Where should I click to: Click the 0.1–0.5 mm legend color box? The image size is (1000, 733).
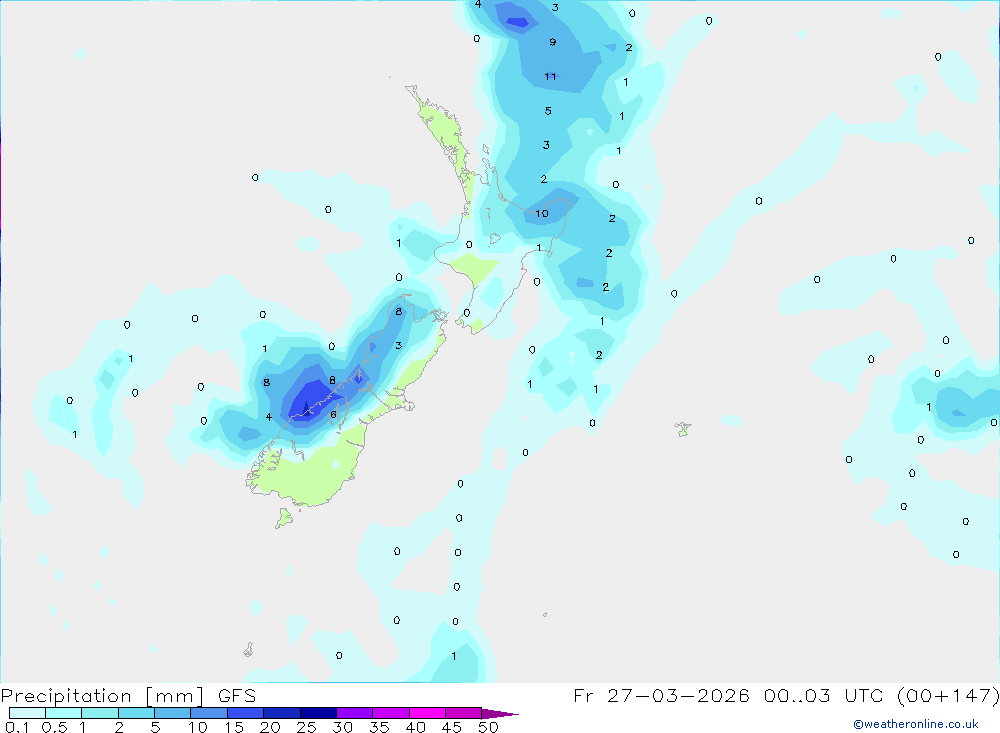[27, 713]
